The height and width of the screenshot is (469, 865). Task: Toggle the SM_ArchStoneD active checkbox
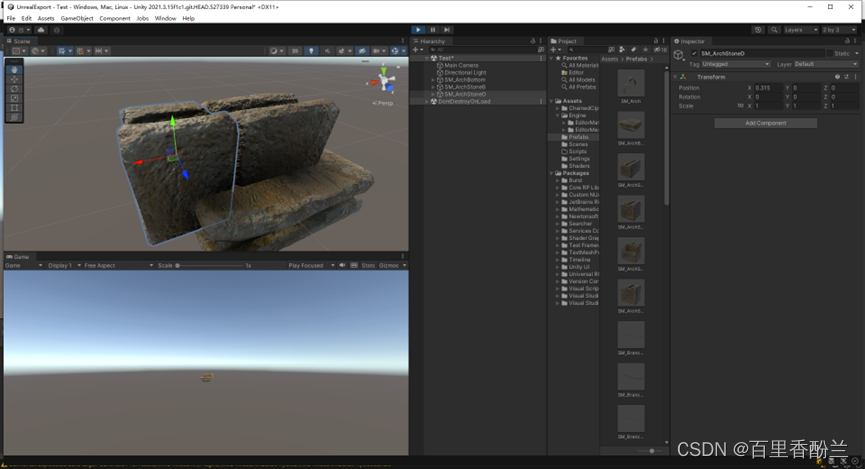(x=694, y=53)
